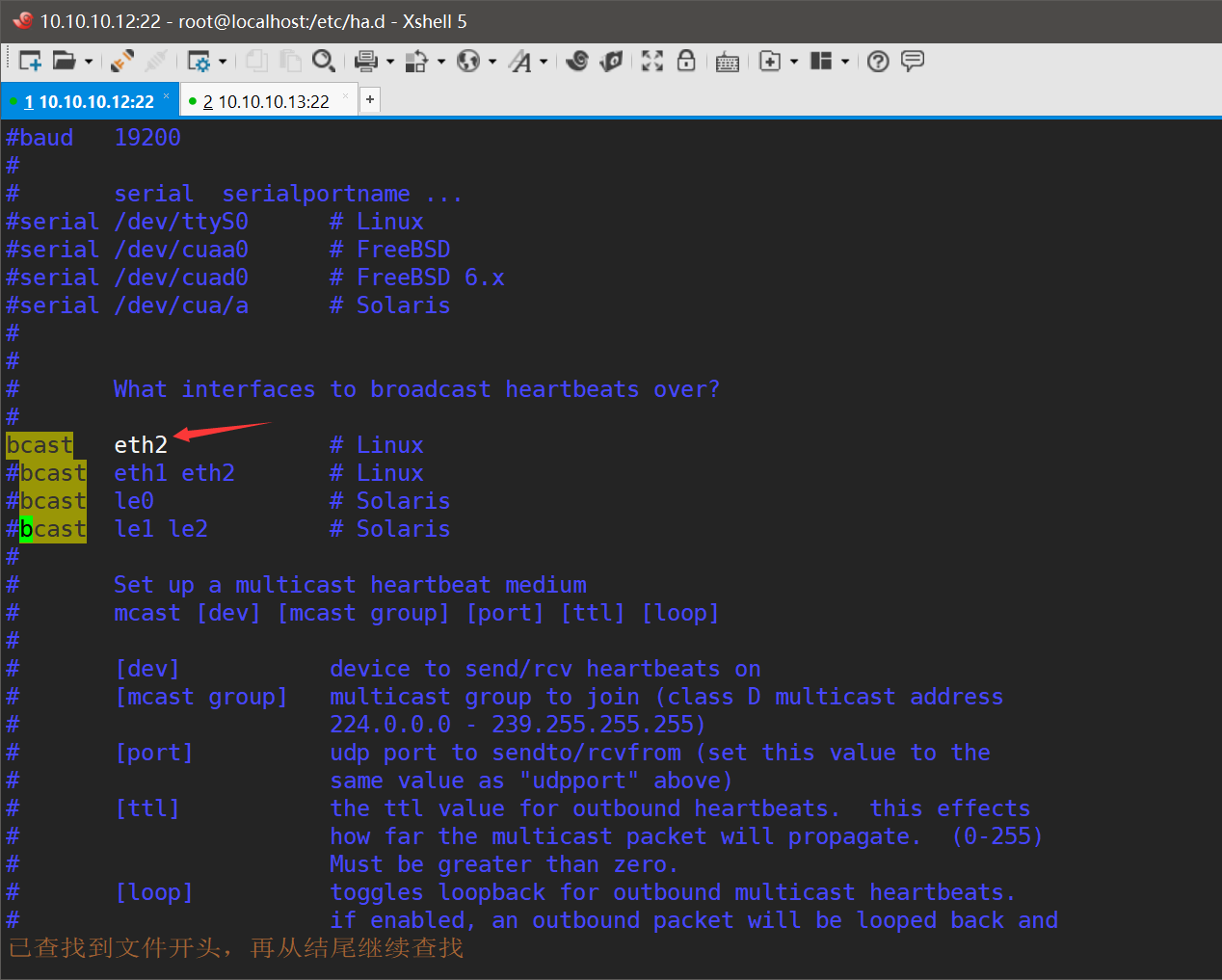Expand the font settings dropdown arrow
Screen dimensions: 1222x980
click(x=543, y=61)
